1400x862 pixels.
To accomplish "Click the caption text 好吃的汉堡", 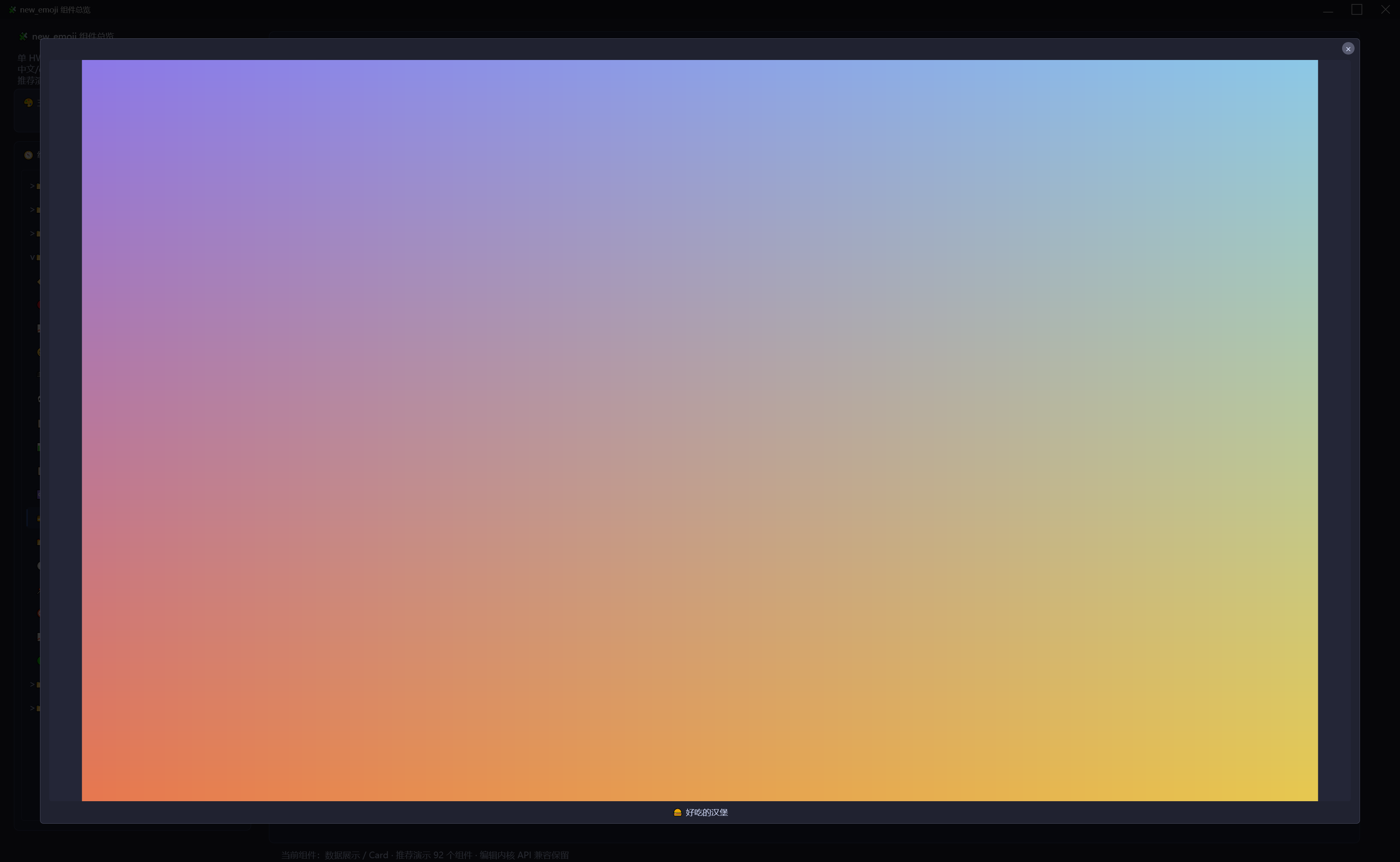I will [707, 812].
